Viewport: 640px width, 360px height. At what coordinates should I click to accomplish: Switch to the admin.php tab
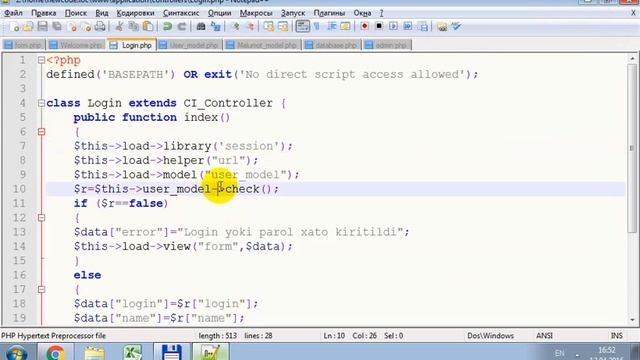[x=387, y=45]
